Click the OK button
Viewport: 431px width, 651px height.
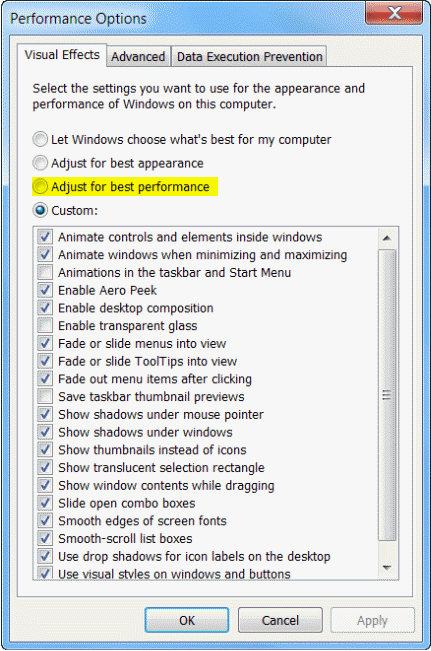[187, 620]
